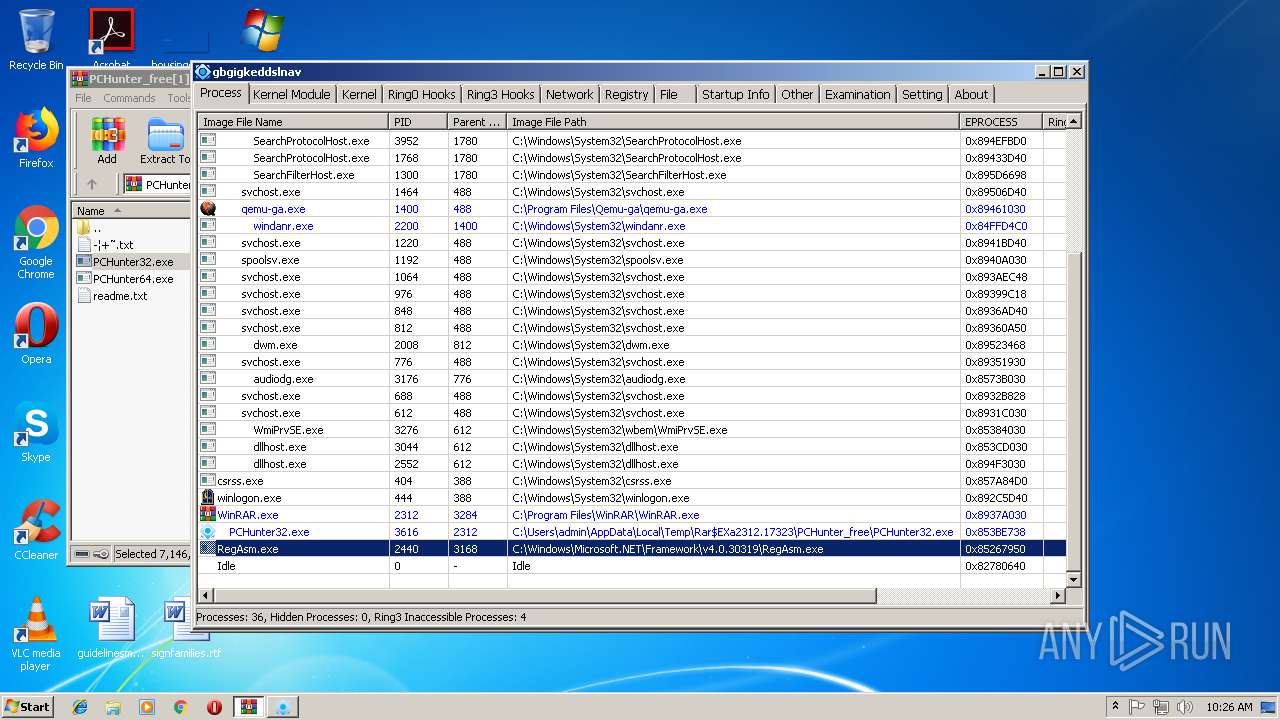The image size is (1280, 720).
Task: Click the WinRAR.exe process icon
Action: coord(208,515)
